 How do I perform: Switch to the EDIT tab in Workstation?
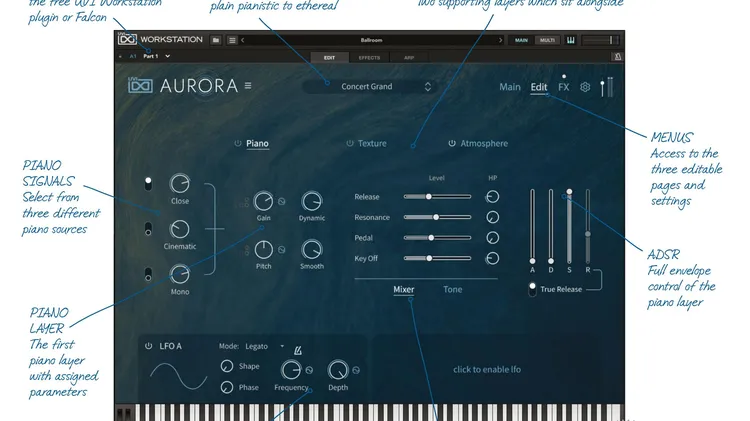click(330, 57)
